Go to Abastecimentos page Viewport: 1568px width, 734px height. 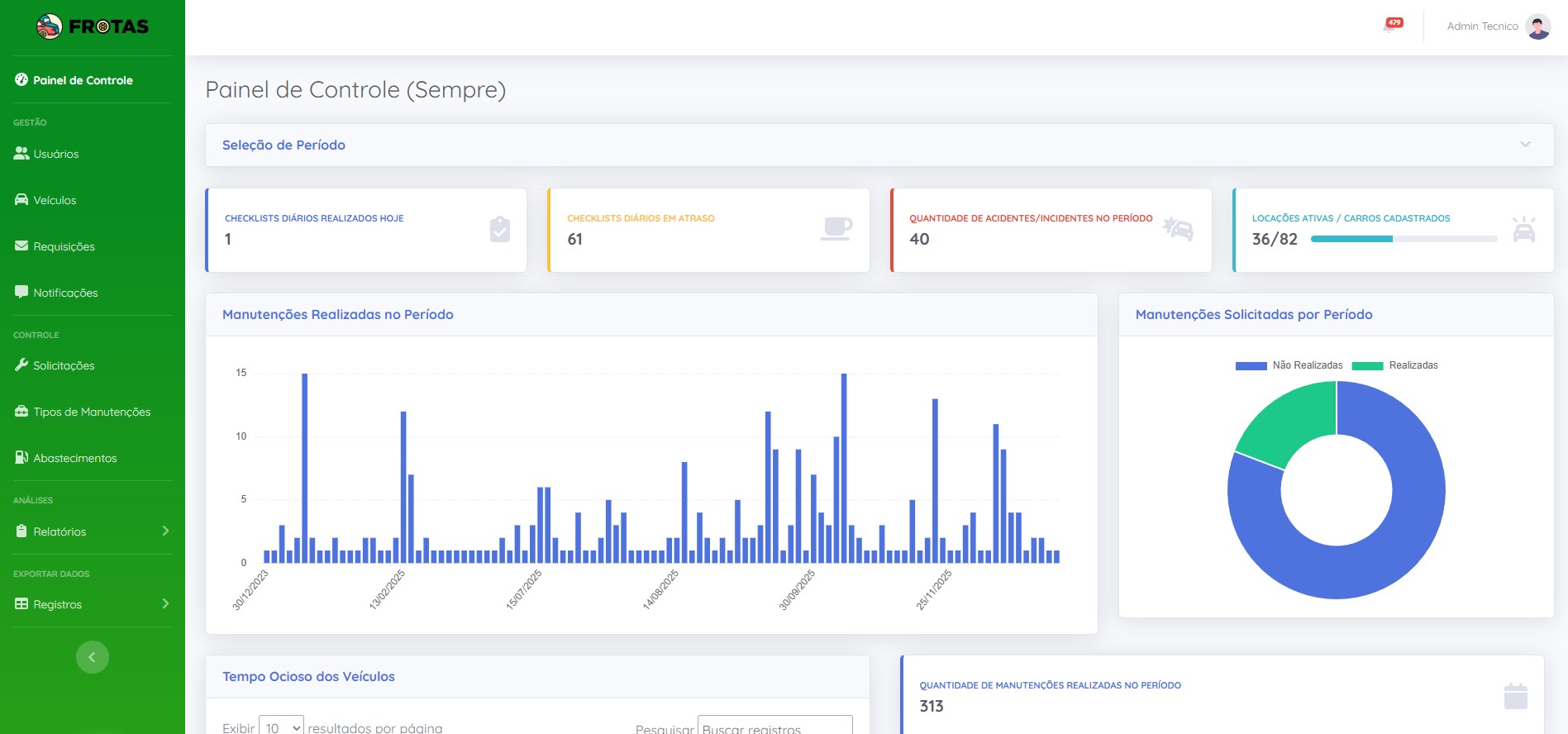pos(74,458)
